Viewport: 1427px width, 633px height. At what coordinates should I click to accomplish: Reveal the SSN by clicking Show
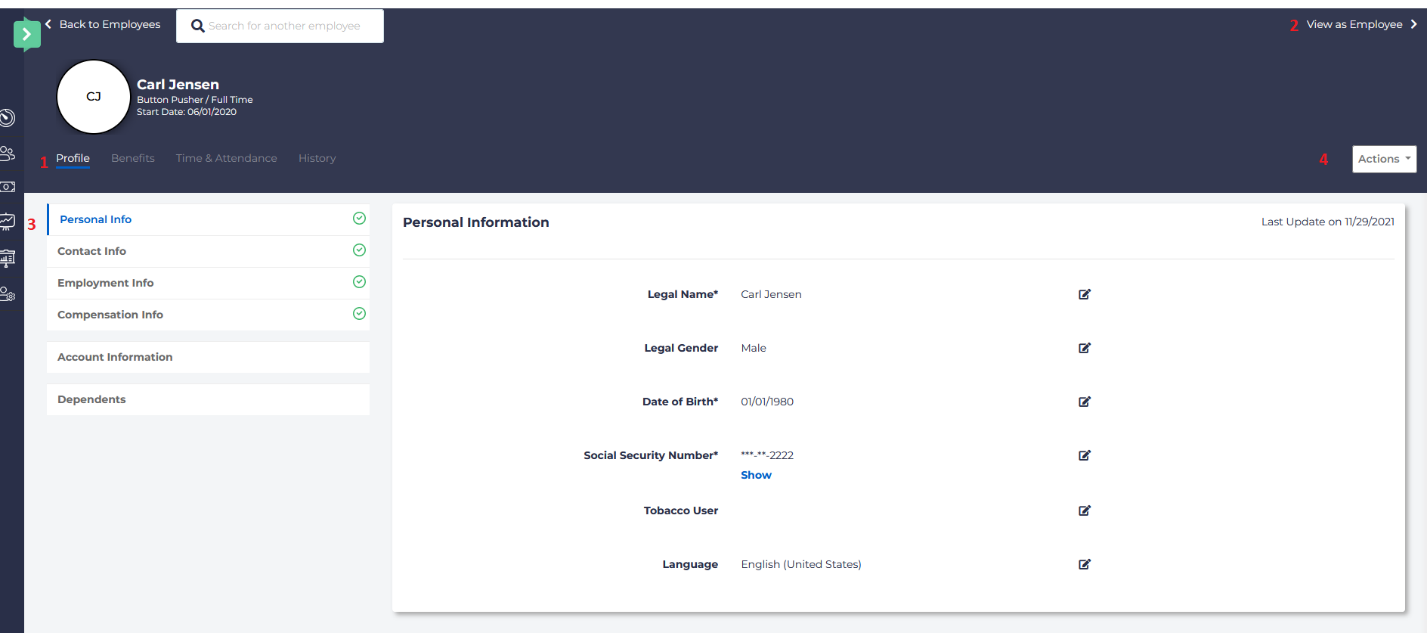click(x=755, y=474)
